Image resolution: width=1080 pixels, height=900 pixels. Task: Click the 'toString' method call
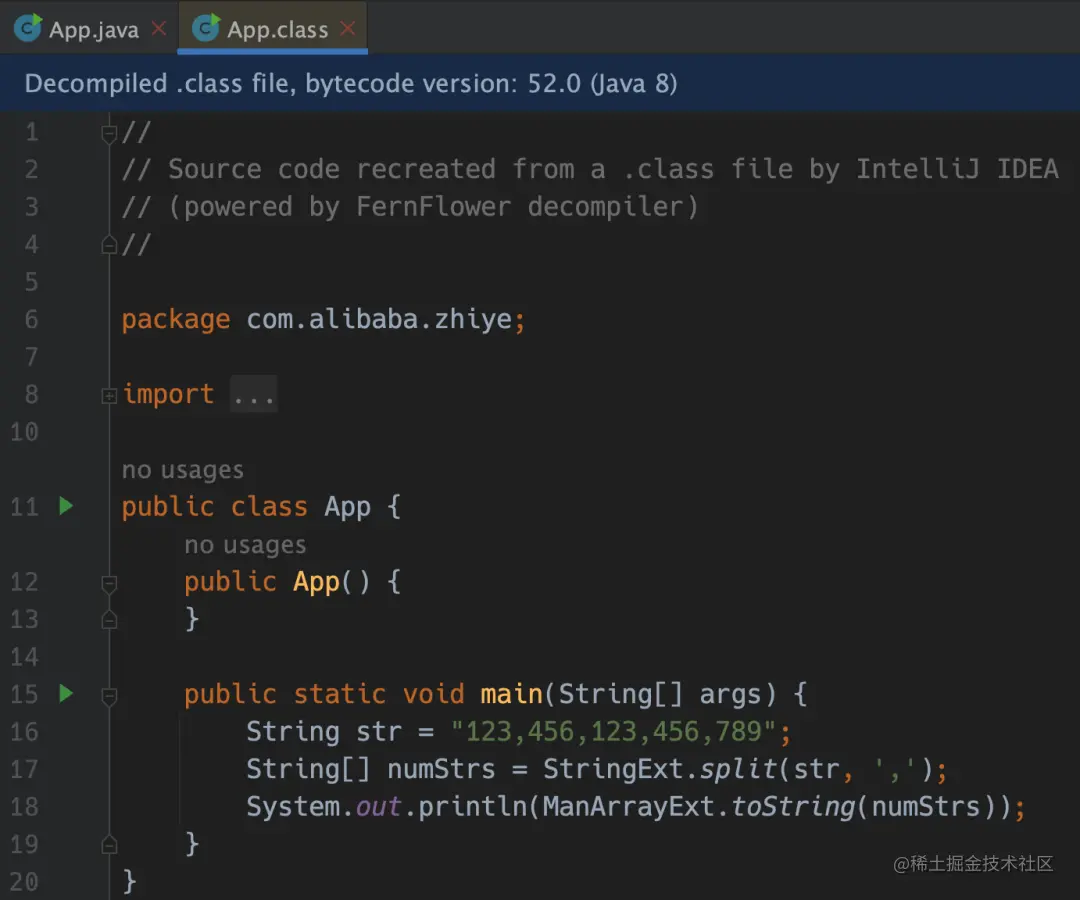coord(792,806)
